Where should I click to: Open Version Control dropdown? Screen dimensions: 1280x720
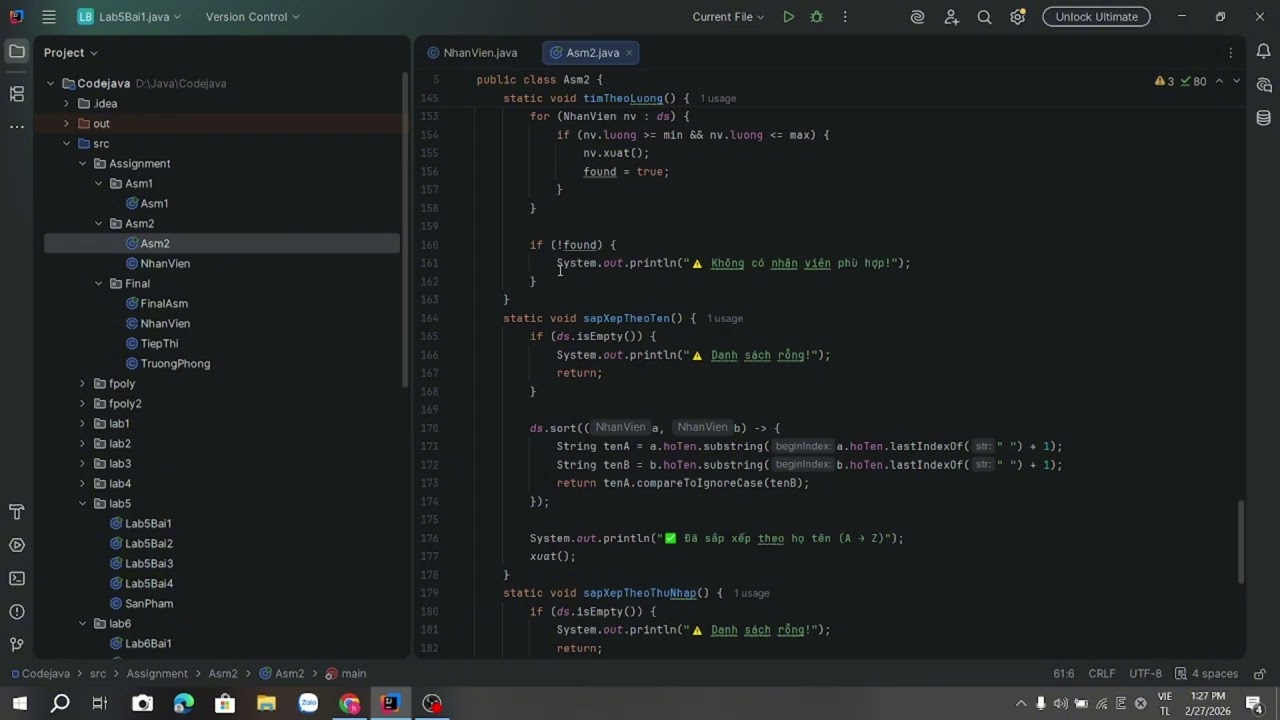point(252,17)
